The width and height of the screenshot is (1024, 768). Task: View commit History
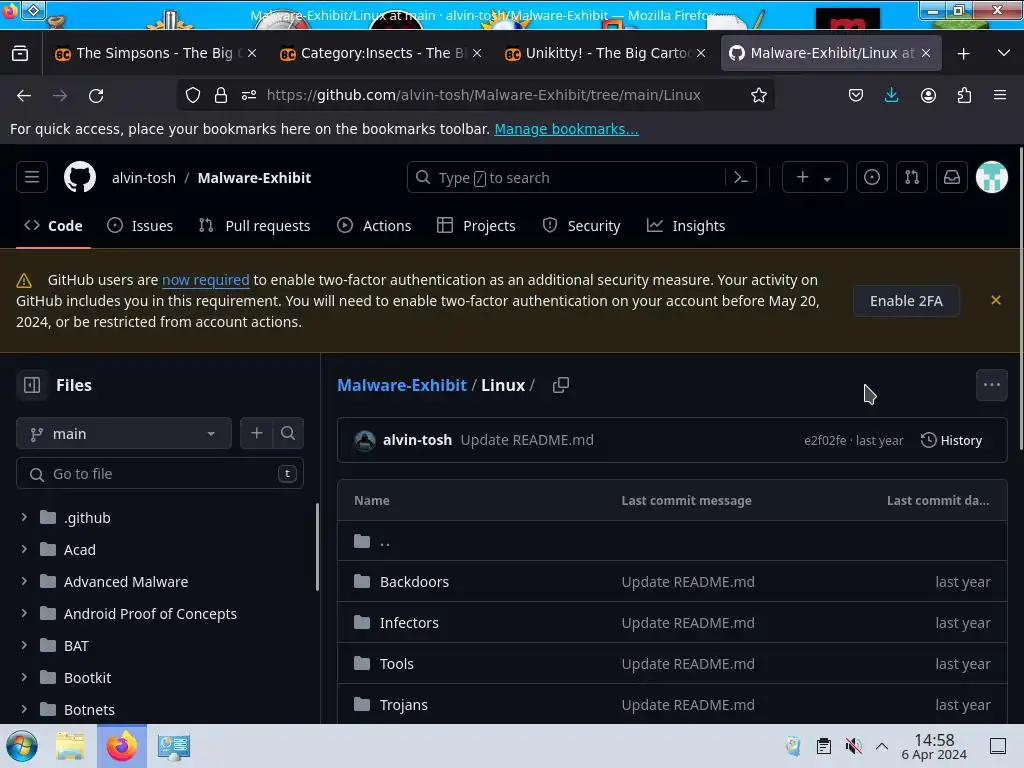click(951, 440)
